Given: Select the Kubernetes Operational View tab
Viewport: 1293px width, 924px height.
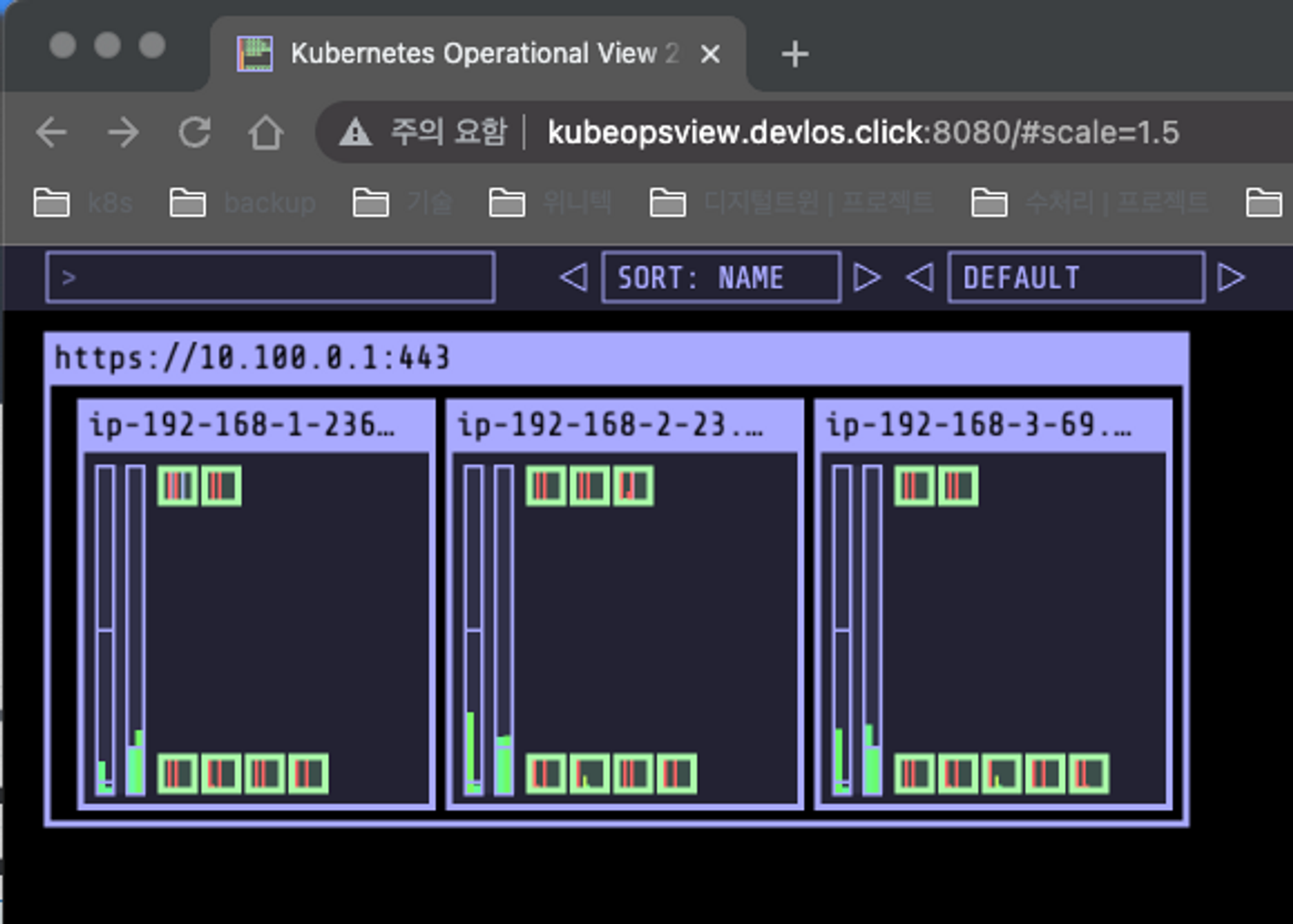Looking at the screenshot, I should click(x=478, y=54).
